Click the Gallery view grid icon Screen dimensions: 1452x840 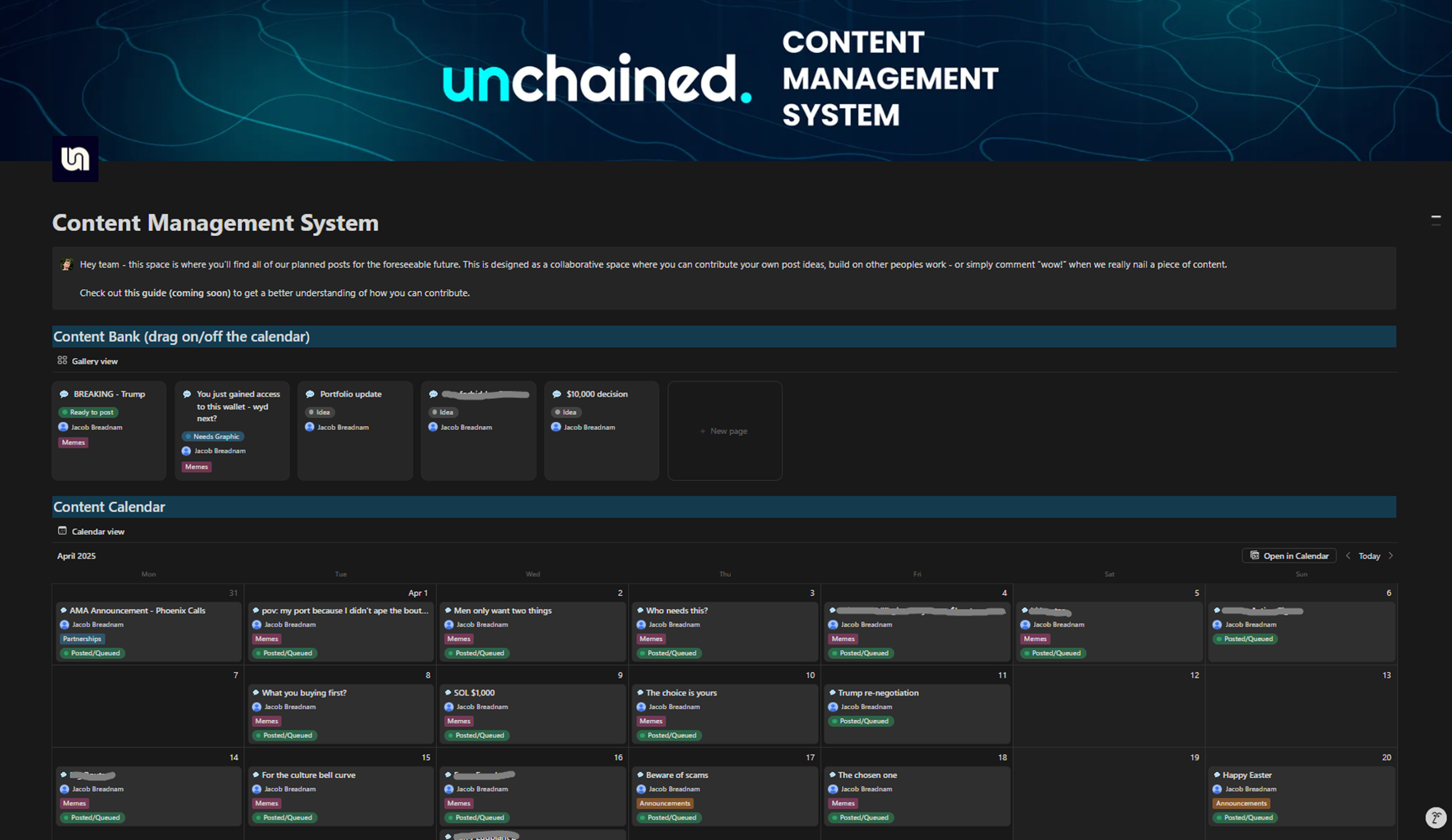[x=62, y=360]
